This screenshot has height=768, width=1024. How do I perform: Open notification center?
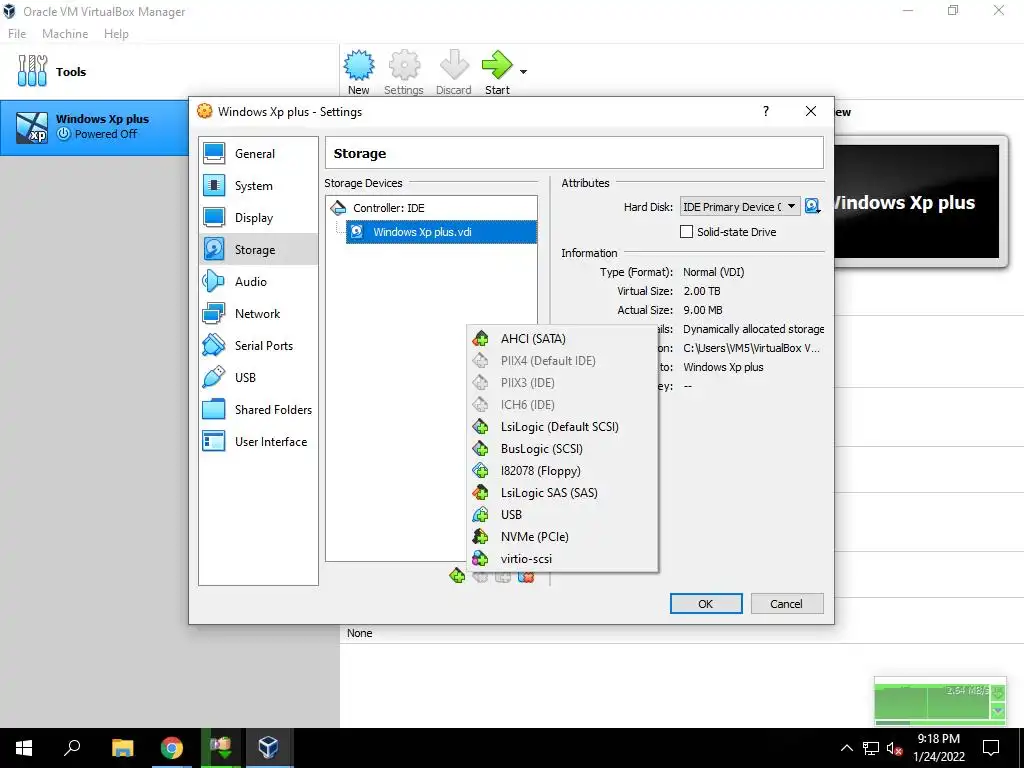(x=991, y=748)
